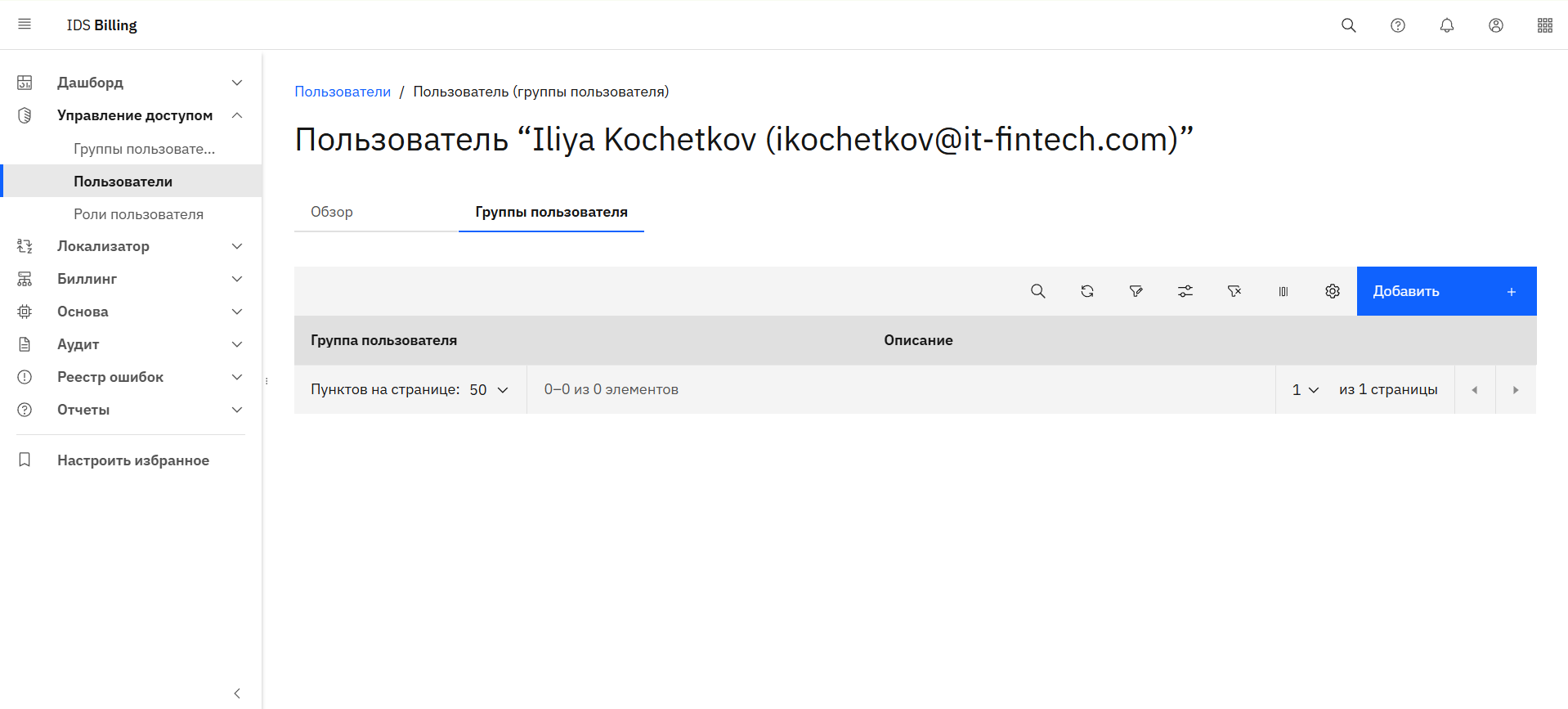Toggle the hamburger side menu
The height and width of the screenshot is (709, 1568).
pos(25,25)
